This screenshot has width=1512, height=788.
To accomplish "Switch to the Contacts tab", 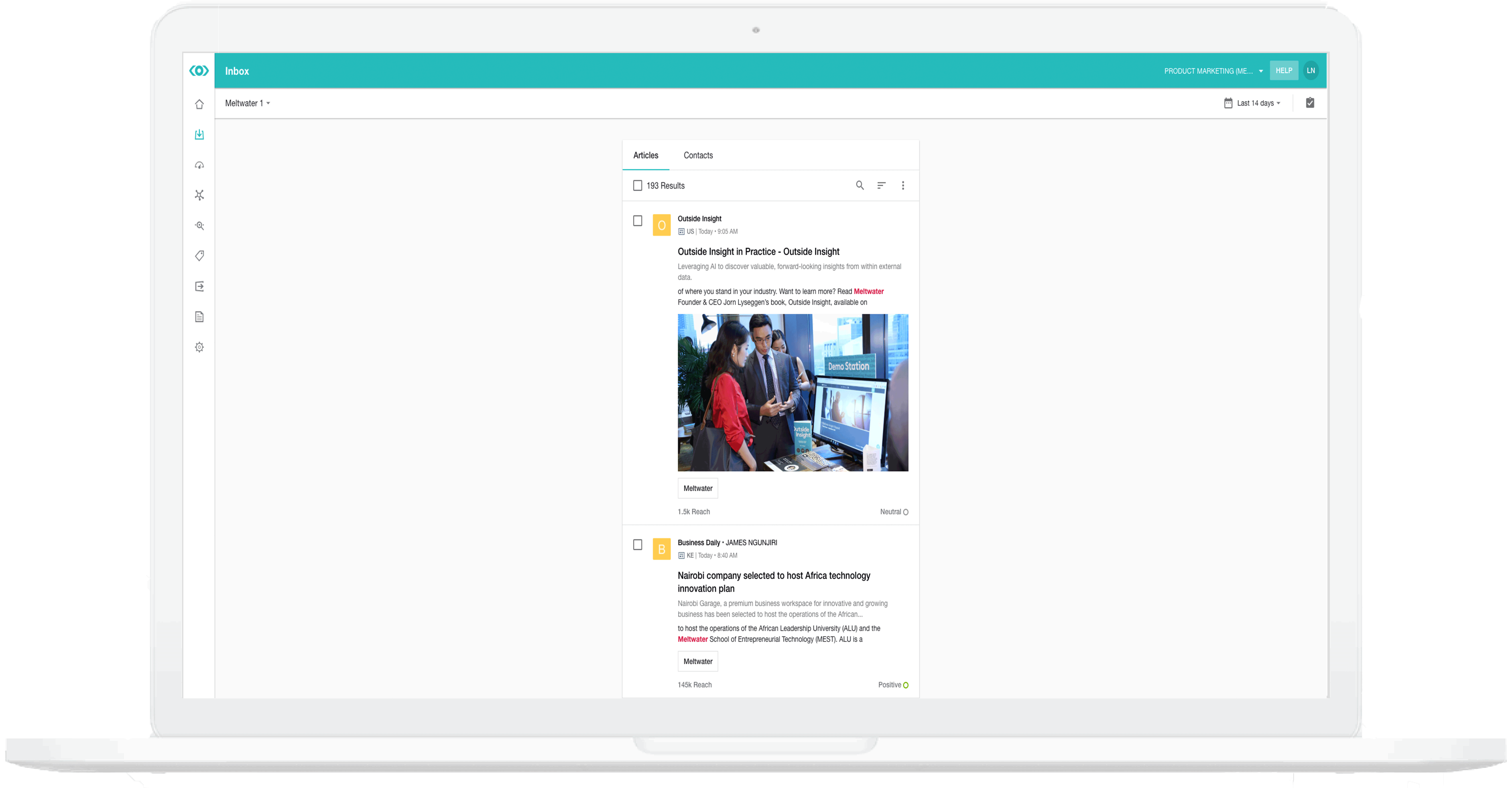I will [698, 155].
